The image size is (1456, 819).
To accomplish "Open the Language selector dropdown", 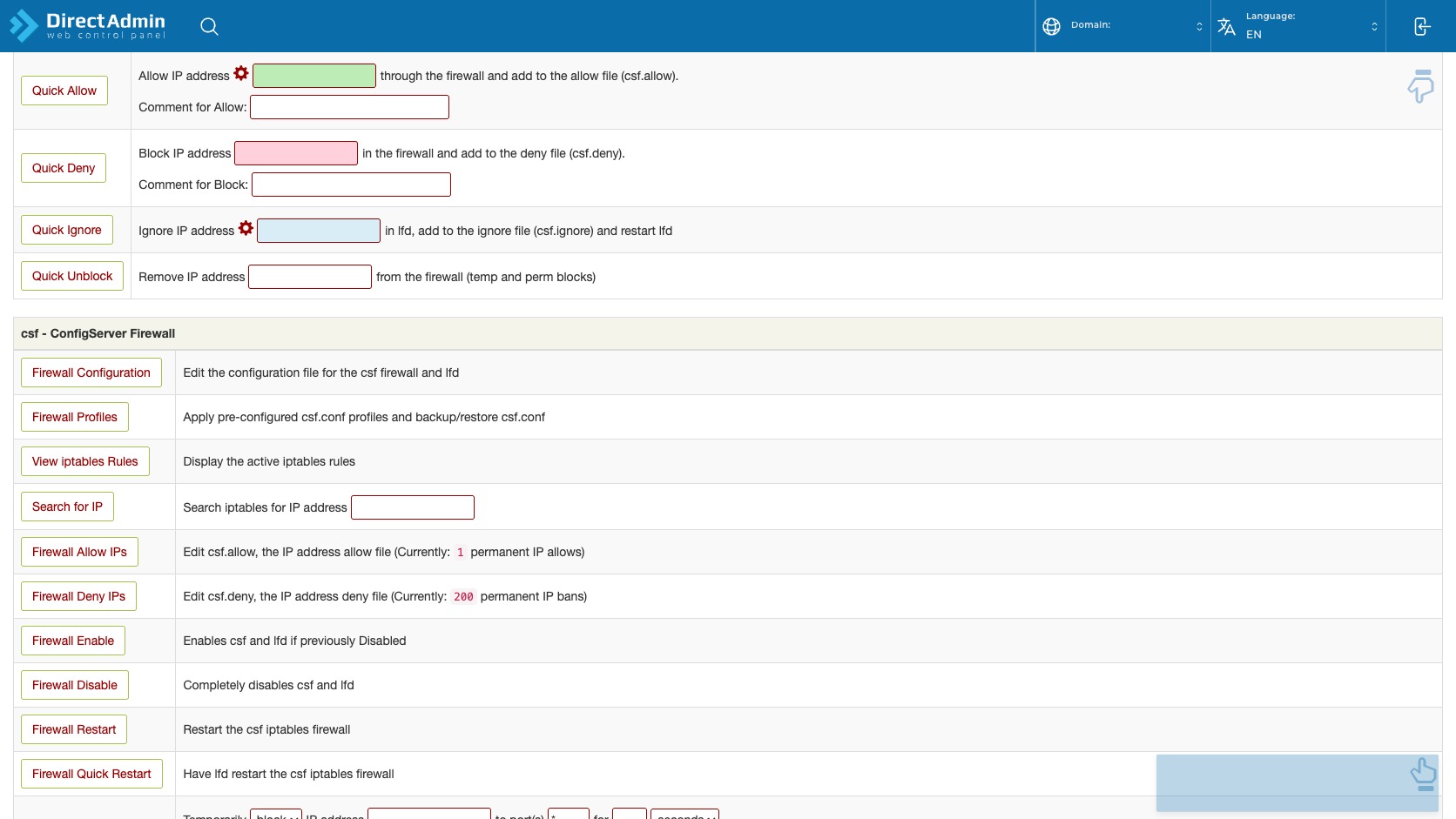I will pos(1298,26).
